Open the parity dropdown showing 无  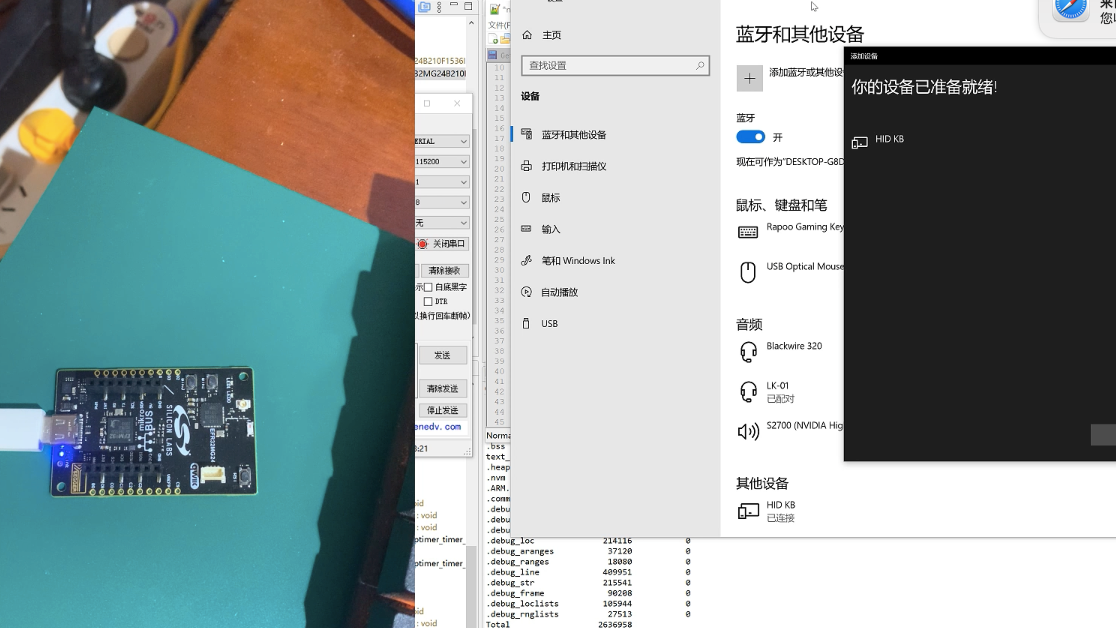pos(442,223)
